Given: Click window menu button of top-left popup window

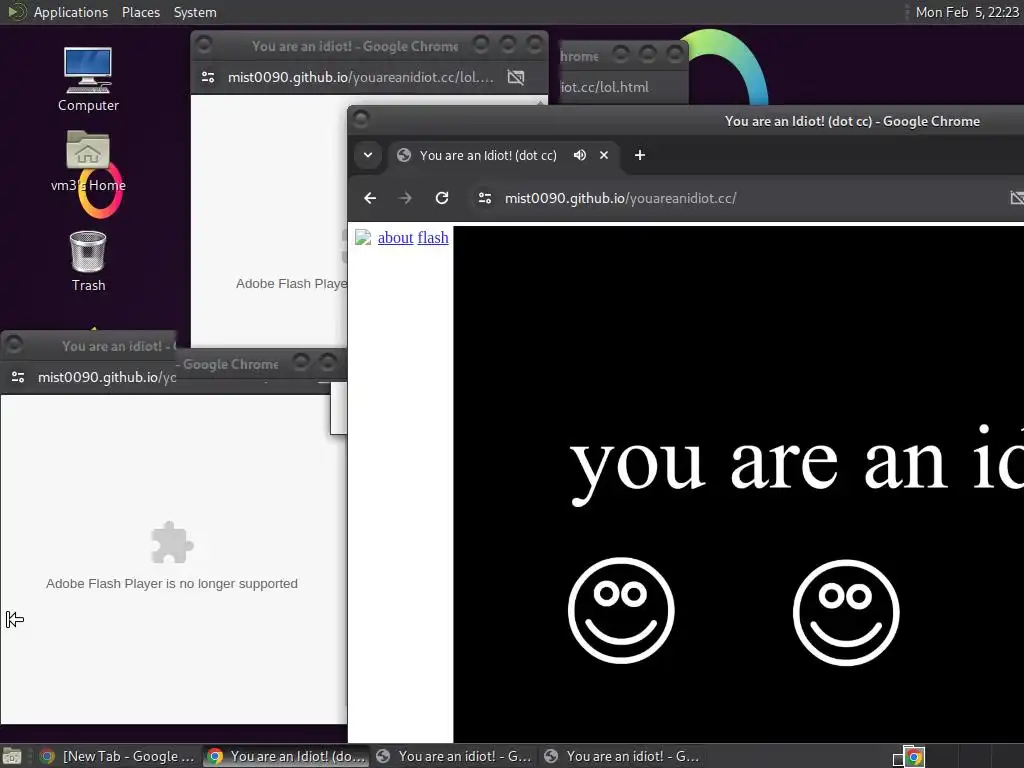Looking at the screenshot, I should 204,44.
